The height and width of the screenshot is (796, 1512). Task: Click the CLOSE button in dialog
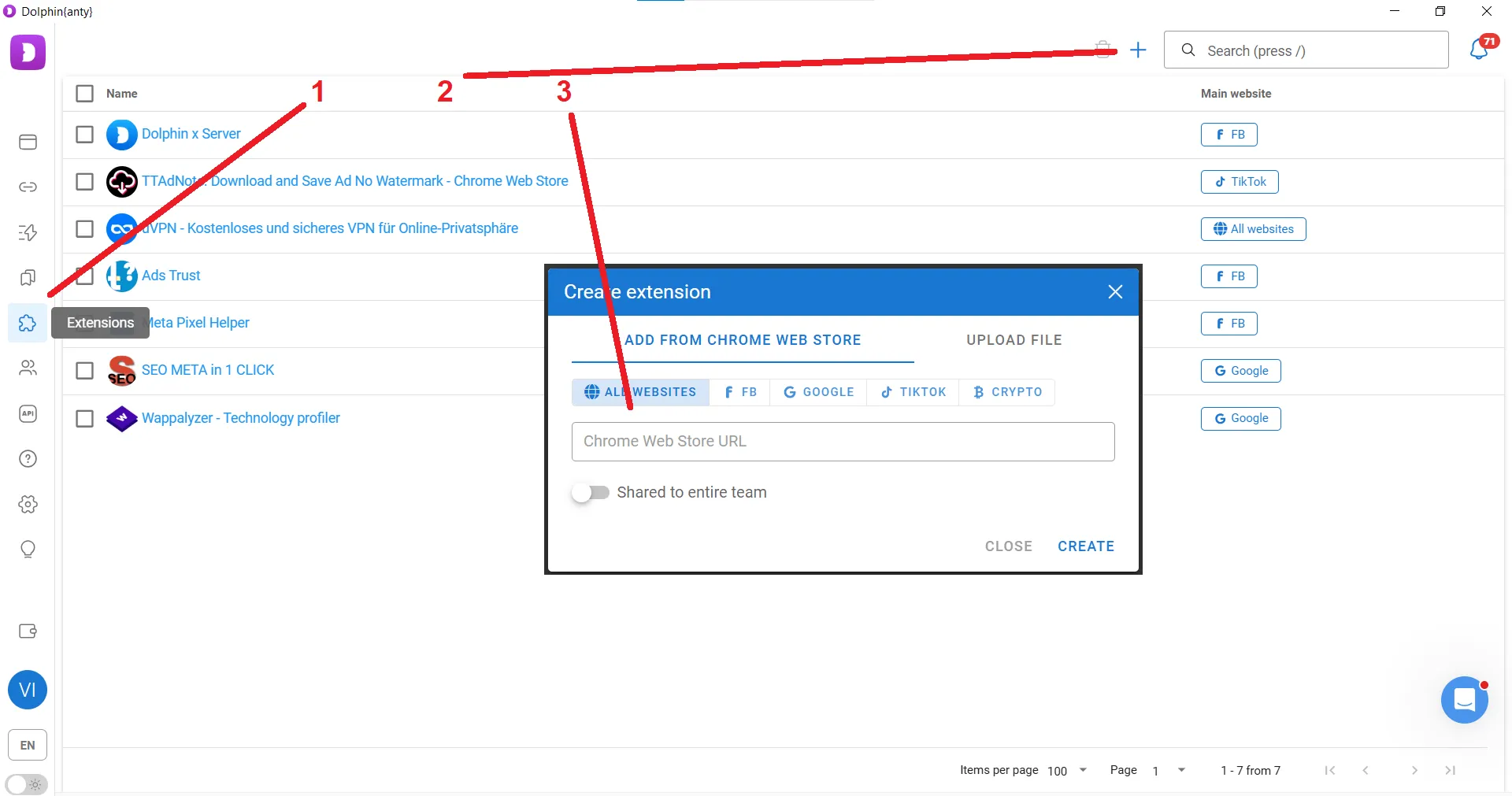[1009, 546]
